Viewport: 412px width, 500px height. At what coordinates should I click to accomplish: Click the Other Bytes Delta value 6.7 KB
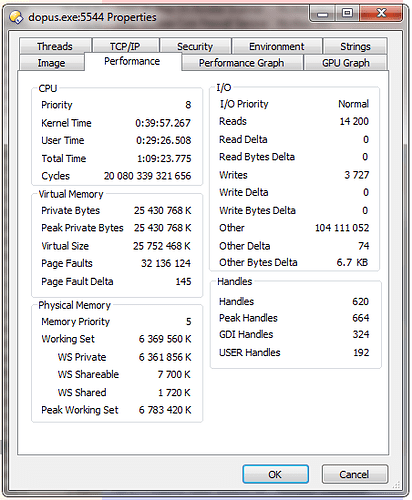[352, 262]
